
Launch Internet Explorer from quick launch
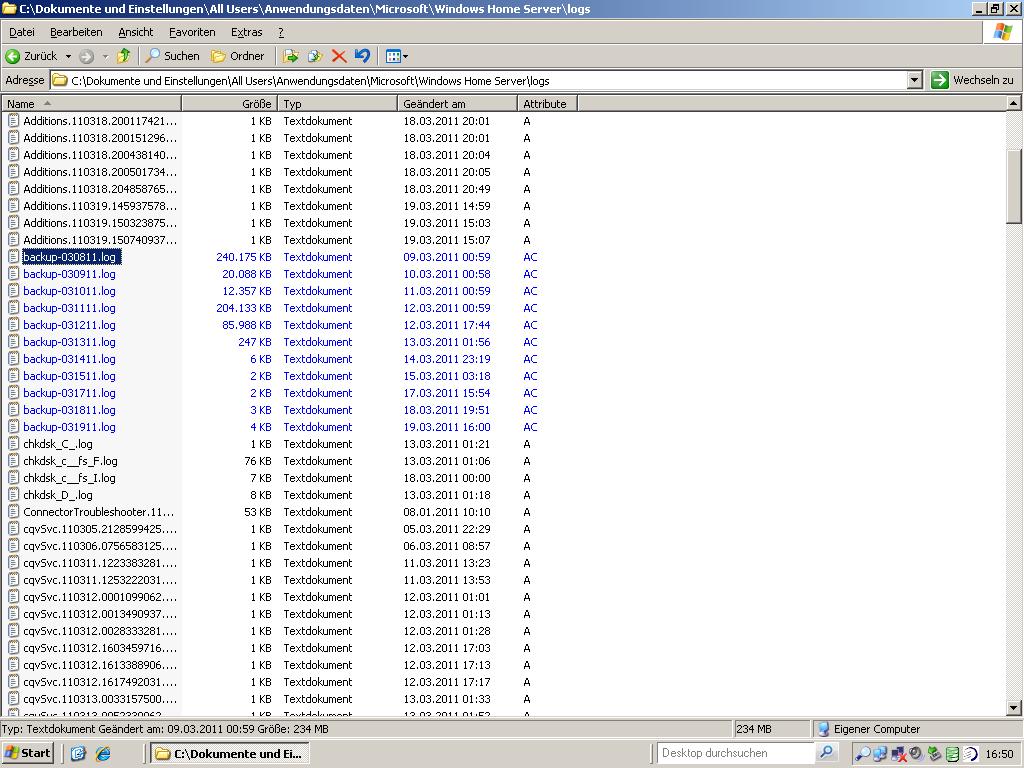click(x=103, y=754)
